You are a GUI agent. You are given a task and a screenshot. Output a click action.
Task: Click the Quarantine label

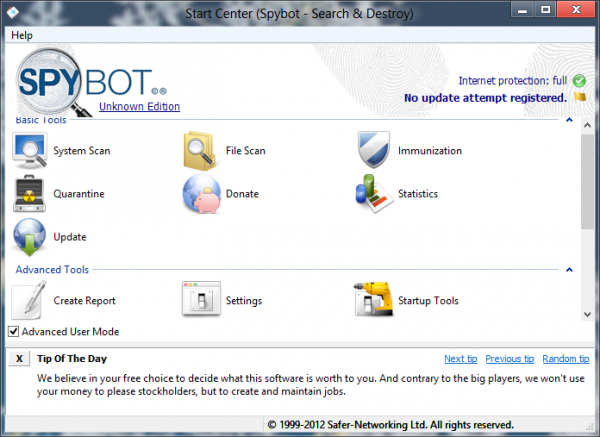click(x=79, y=194)
